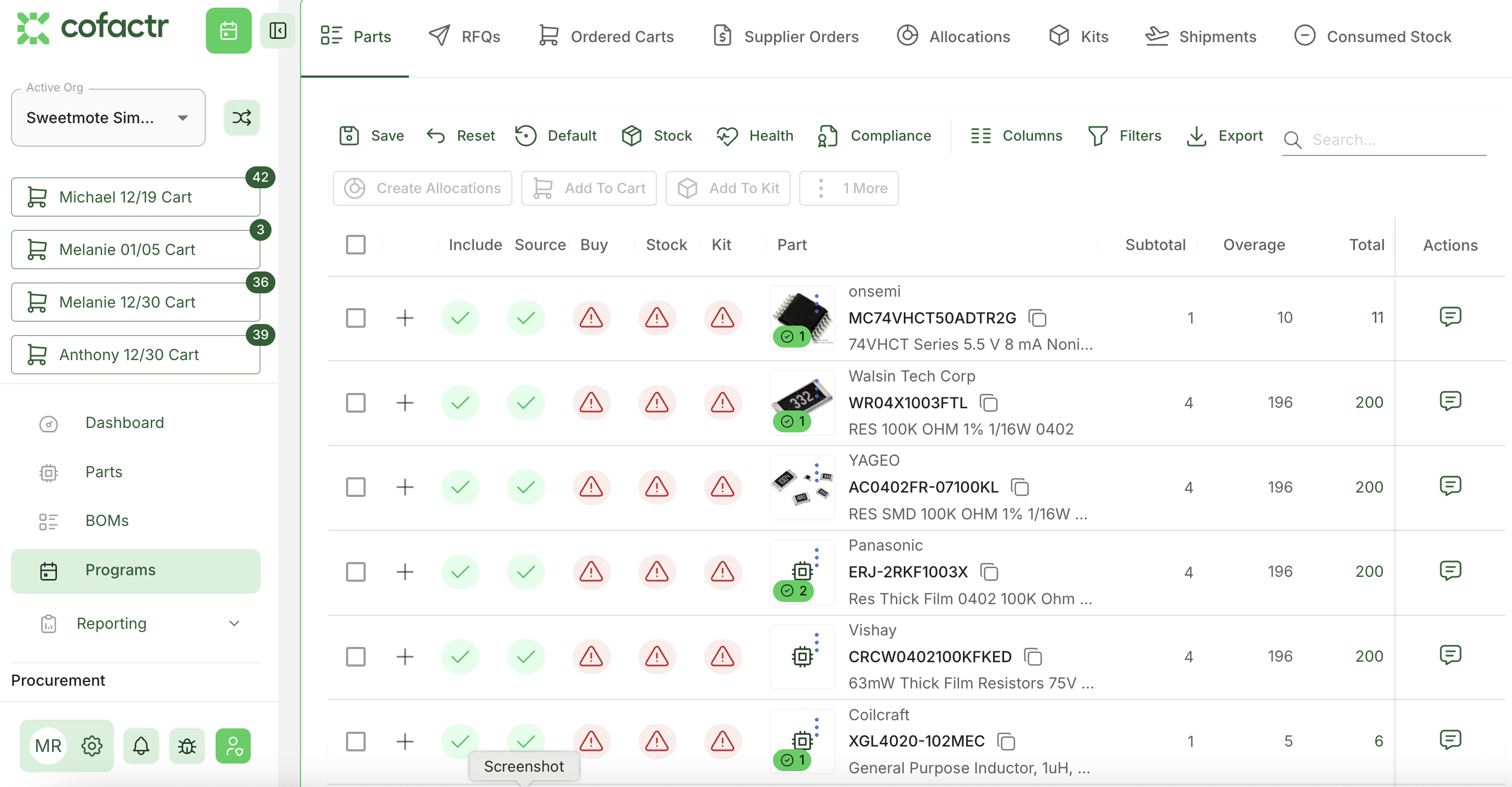This screenshot has width=1512, height=787.
Task: Copy part number XGL4020-102MEC
Action: (1006, 741)
